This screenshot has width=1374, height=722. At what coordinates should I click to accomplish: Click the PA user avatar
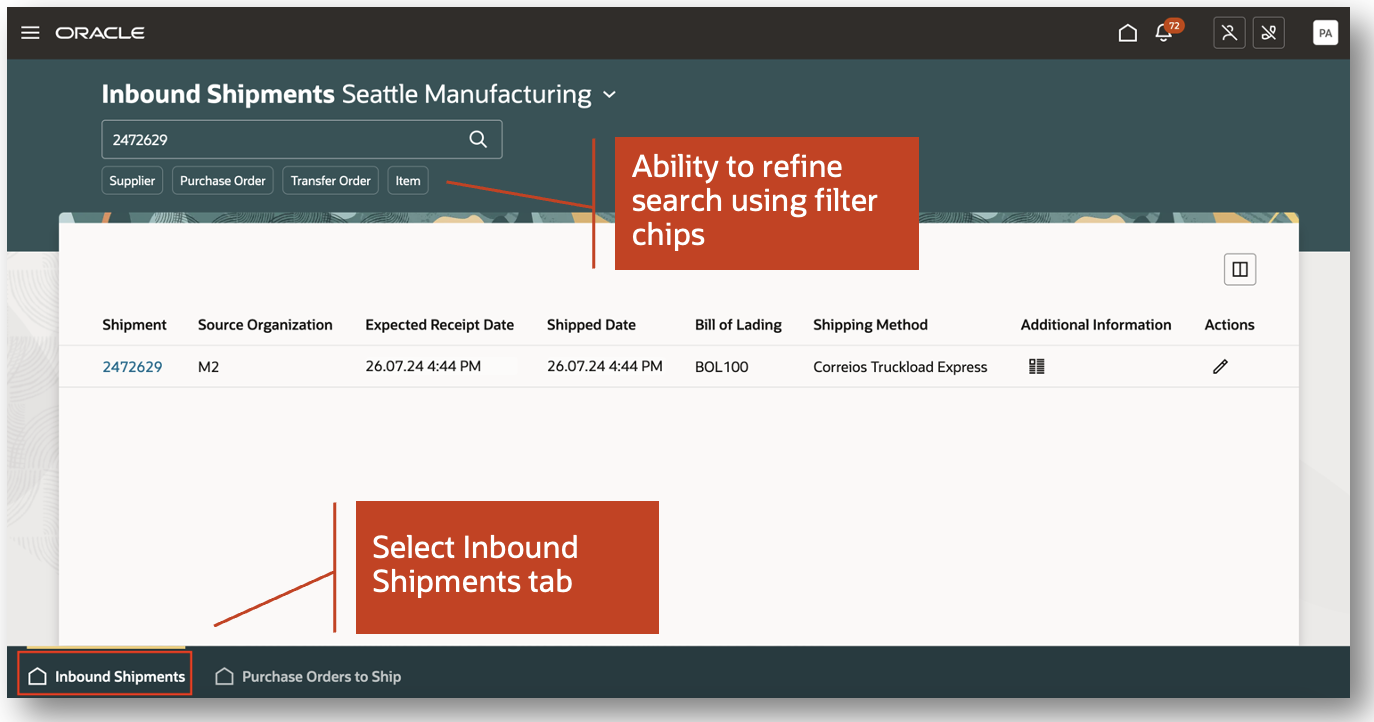point(1325,33)
